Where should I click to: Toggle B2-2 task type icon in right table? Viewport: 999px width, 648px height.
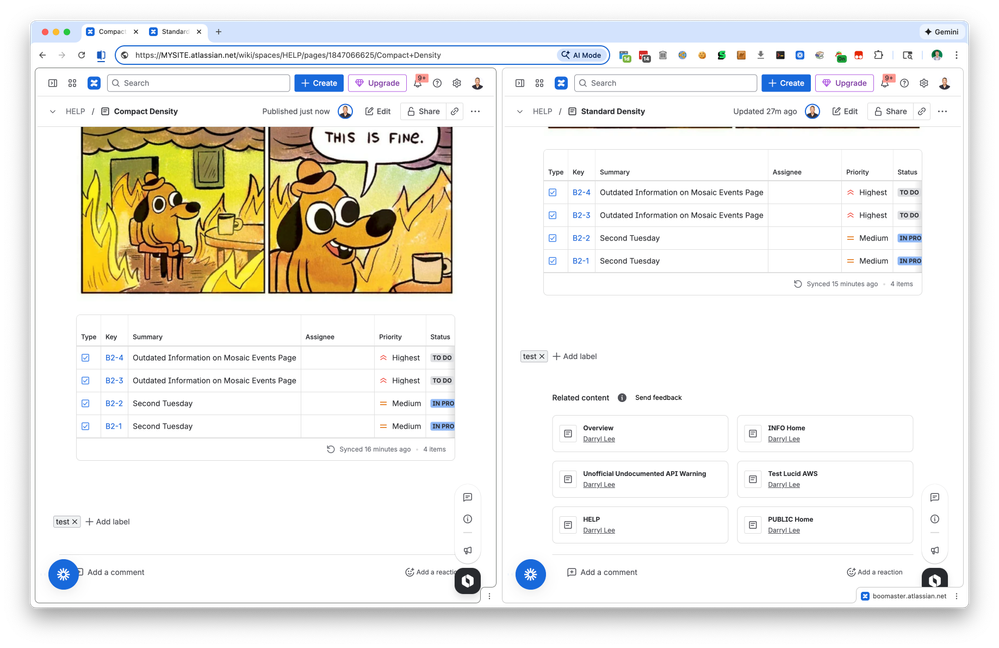click(552, 238)
